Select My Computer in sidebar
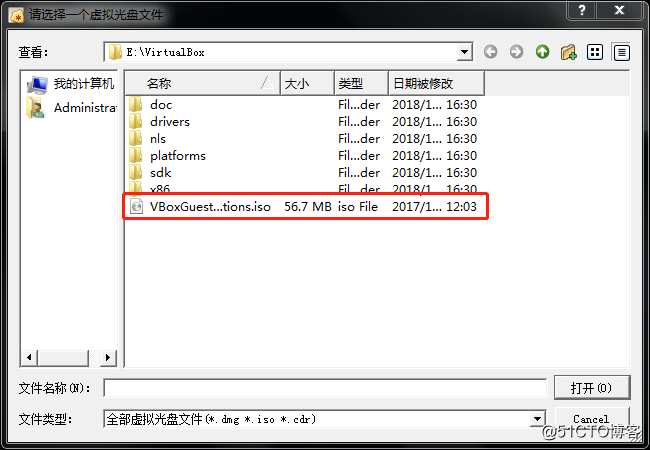The height and width of the screenshot is (450, 650). (70, 84)
